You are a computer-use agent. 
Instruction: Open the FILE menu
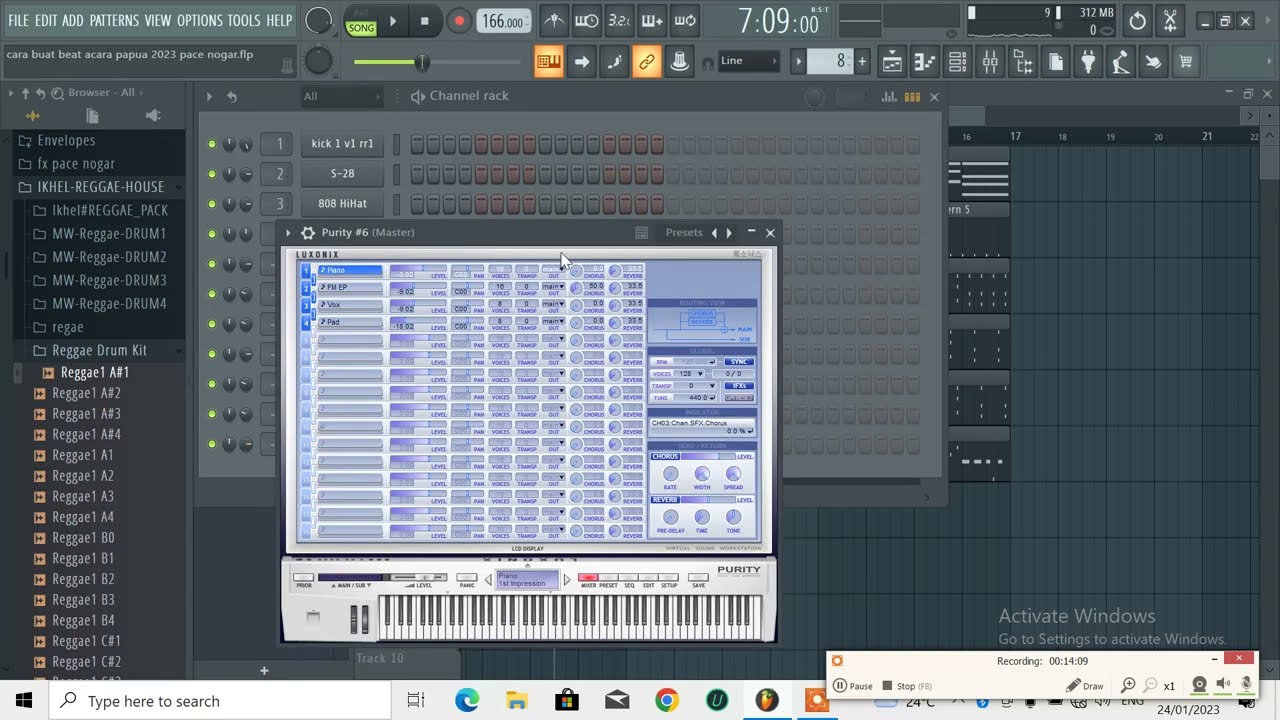pos(18,20)
